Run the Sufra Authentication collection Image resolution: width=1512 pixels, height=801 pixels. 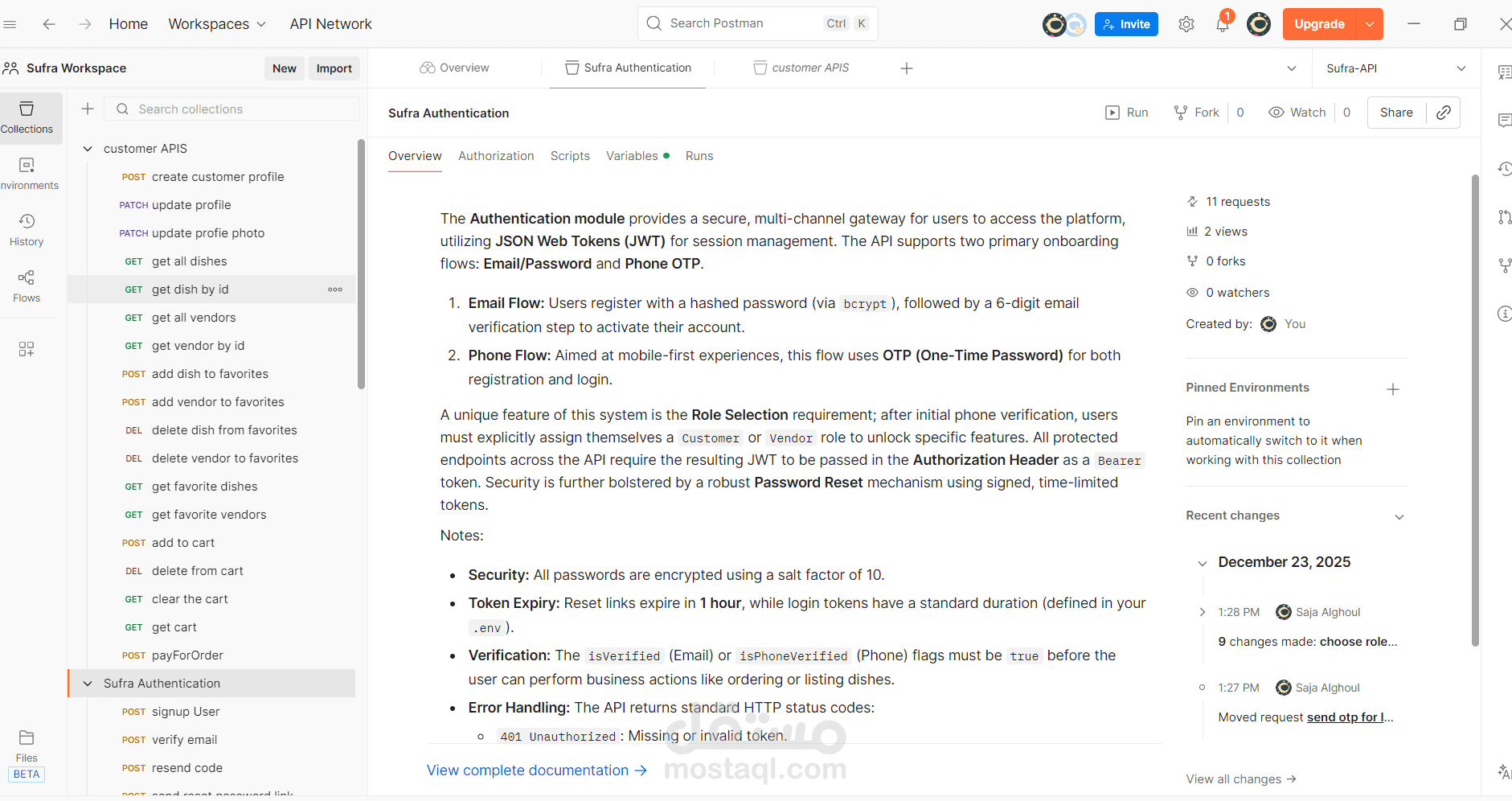[1127, 113]
